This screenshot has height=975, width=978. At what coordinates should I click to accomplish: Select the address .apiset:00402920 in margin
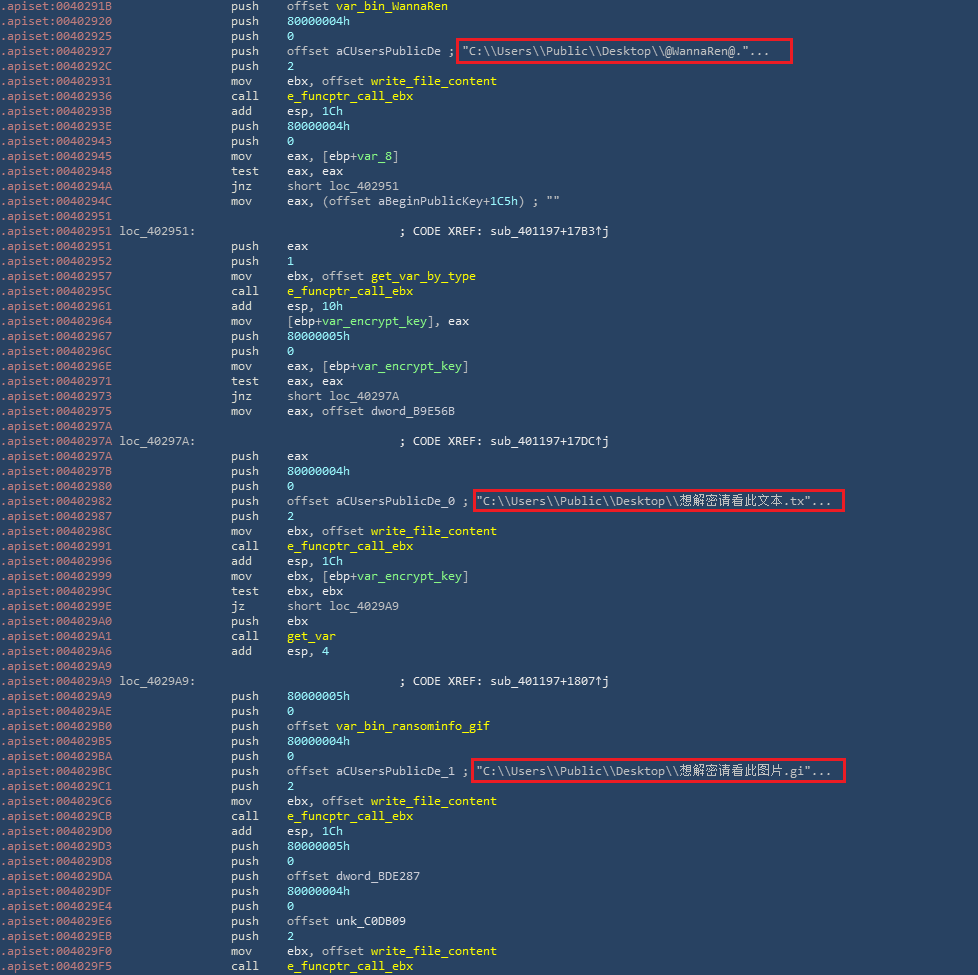point(57,21)
